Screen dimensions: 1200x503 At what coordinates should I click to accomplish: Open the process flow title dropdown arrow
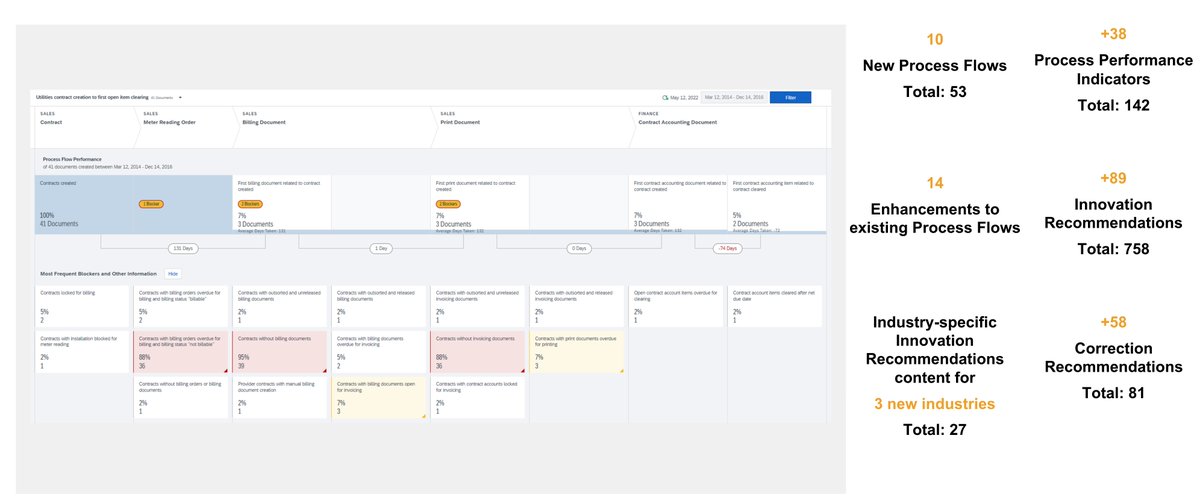tap(181, 97)
